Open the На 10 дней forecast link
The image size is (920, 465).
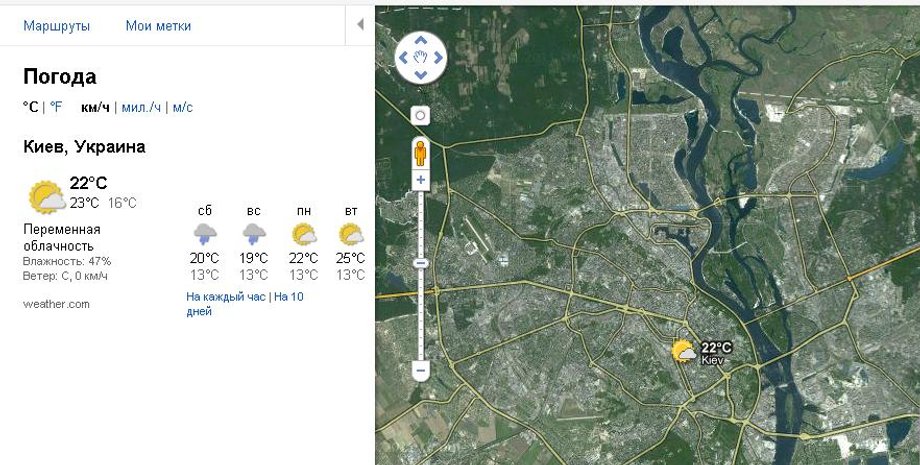[x=288, y=297]
